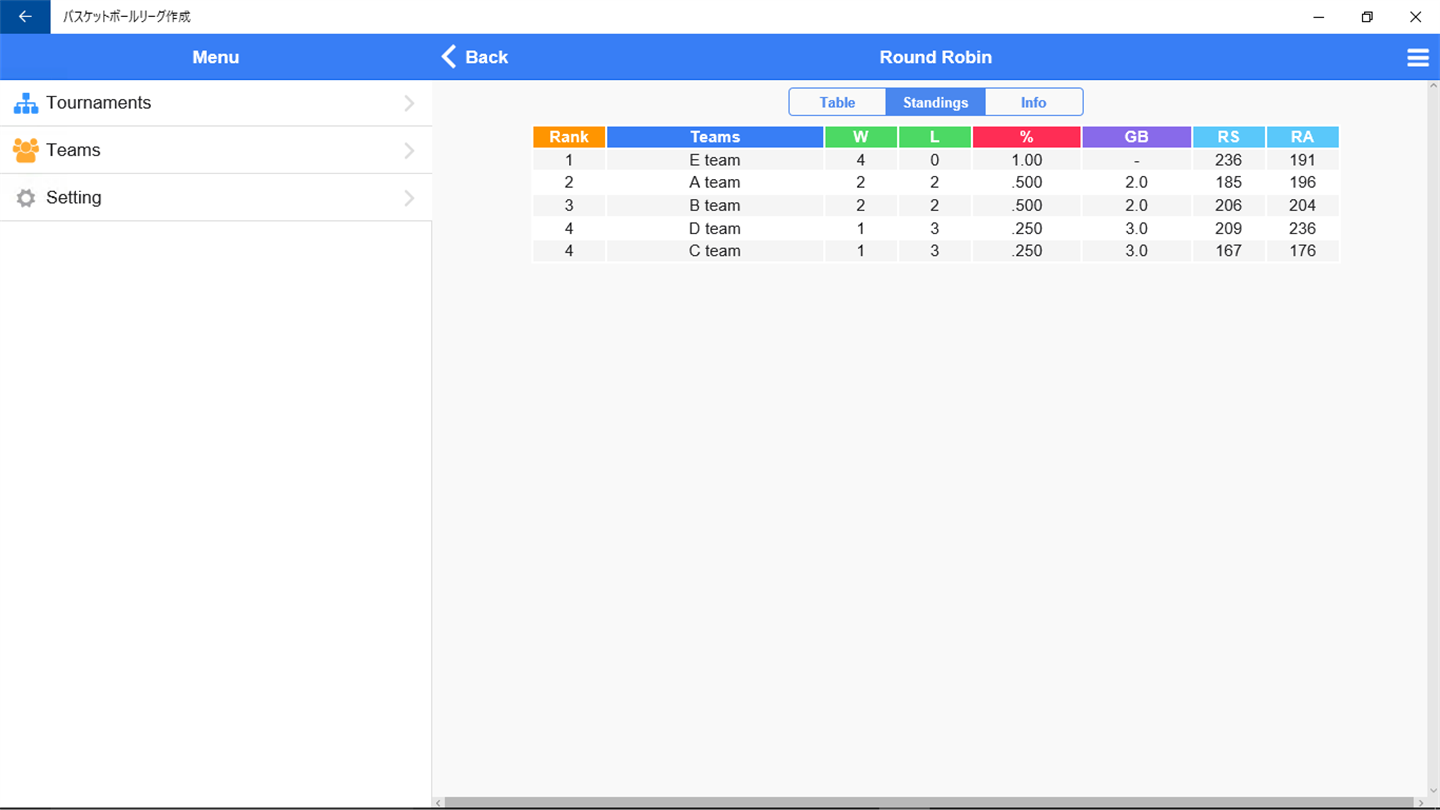Select the Standings tab

(x=935, y=102)
